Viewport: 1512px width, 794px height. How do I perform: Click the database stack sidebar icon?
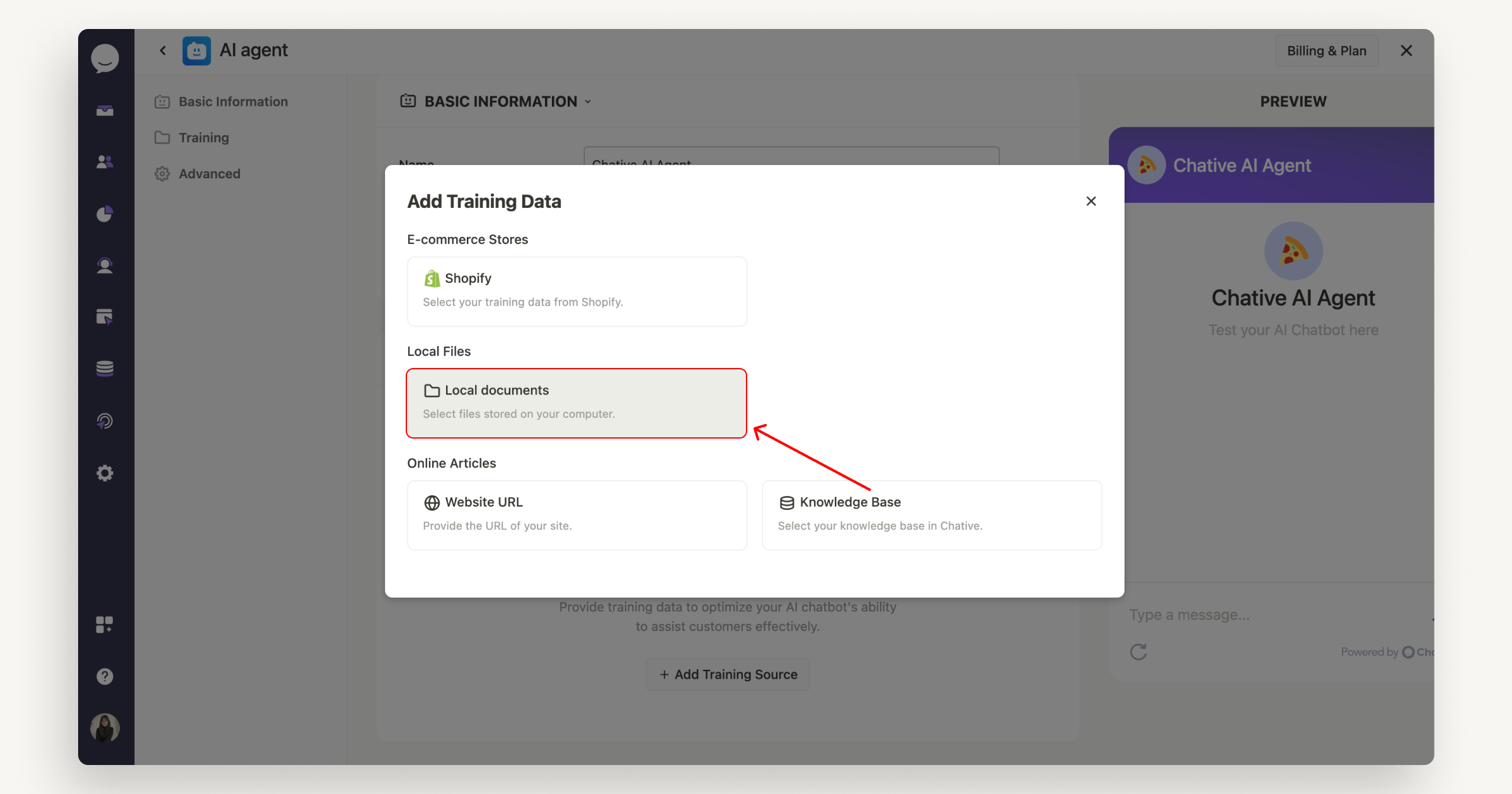tap(105, 369)
